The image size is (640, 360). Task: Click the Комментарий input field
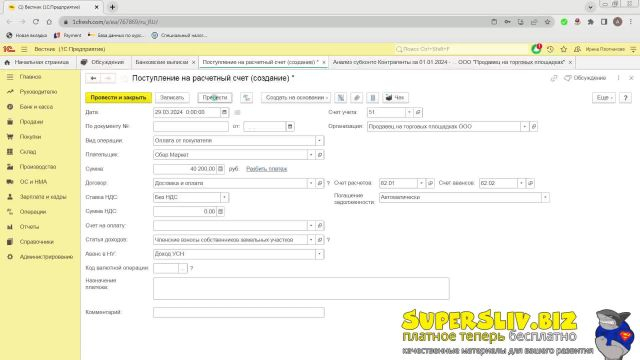(x=239, y=312)
